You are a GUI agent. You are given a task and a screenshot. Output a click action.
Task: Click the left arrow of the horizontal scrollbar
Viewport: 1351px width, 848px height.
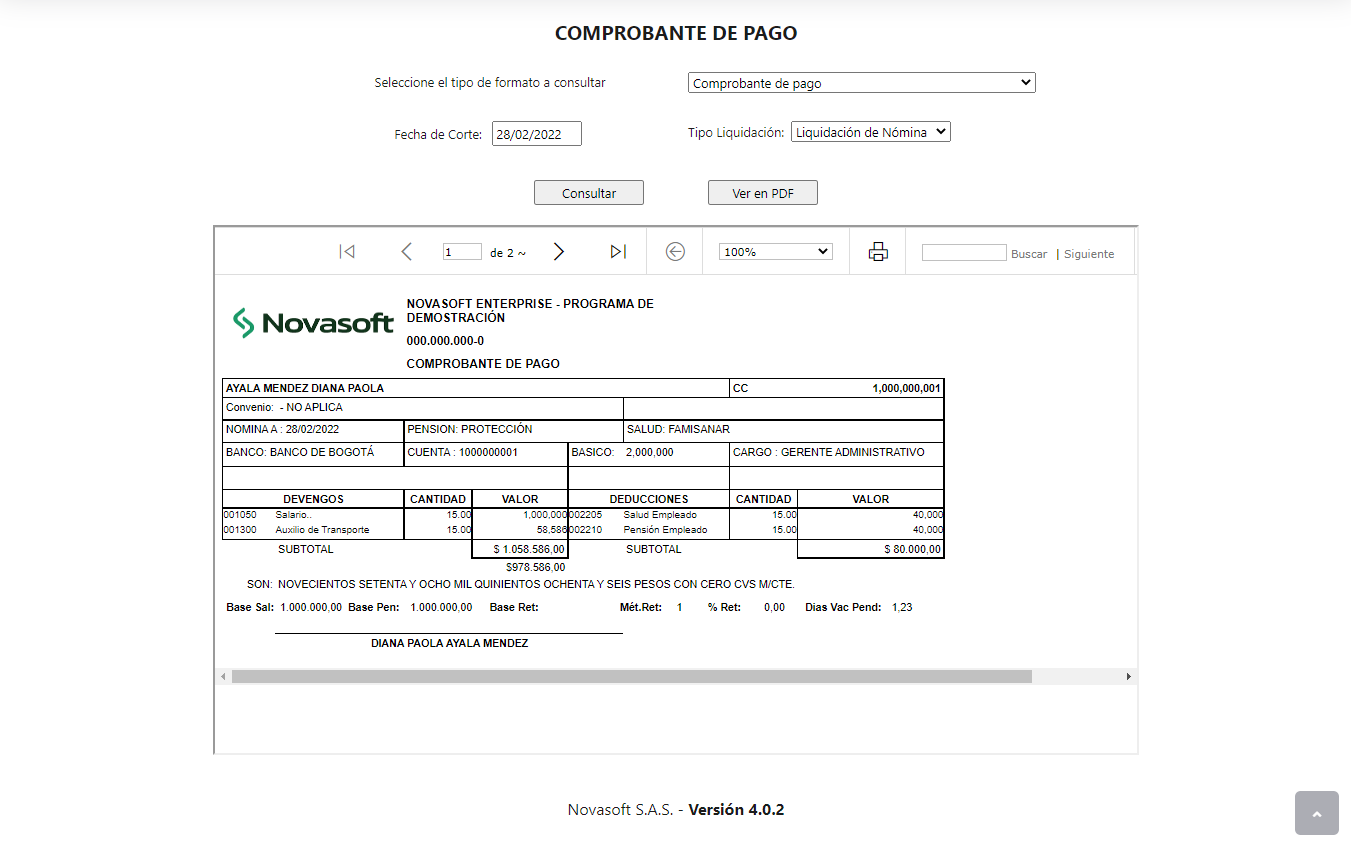(x=221, y=676)
